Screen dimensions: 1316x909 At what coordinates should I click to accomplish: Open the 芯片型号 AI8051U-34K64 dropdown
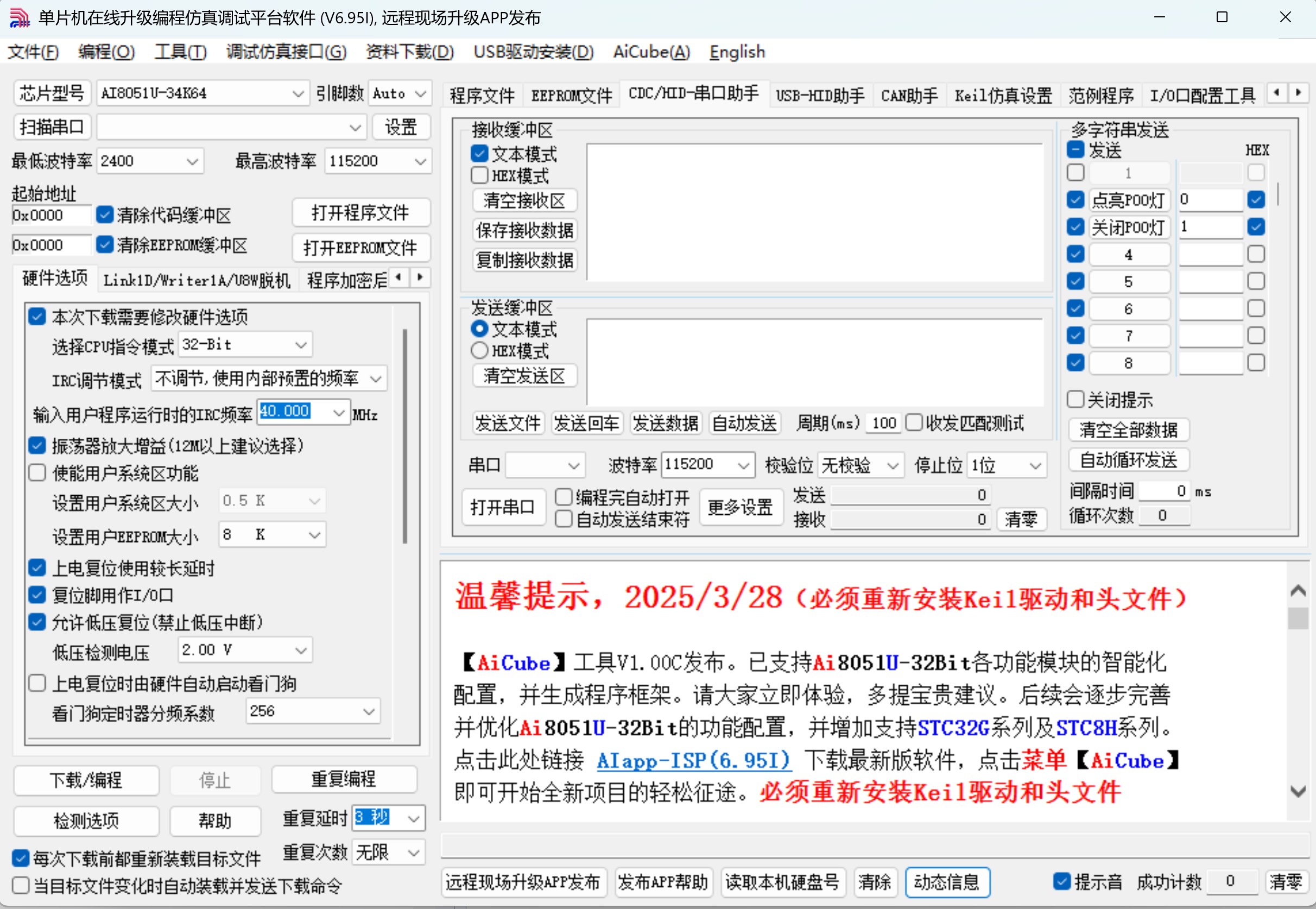[298, 93]
